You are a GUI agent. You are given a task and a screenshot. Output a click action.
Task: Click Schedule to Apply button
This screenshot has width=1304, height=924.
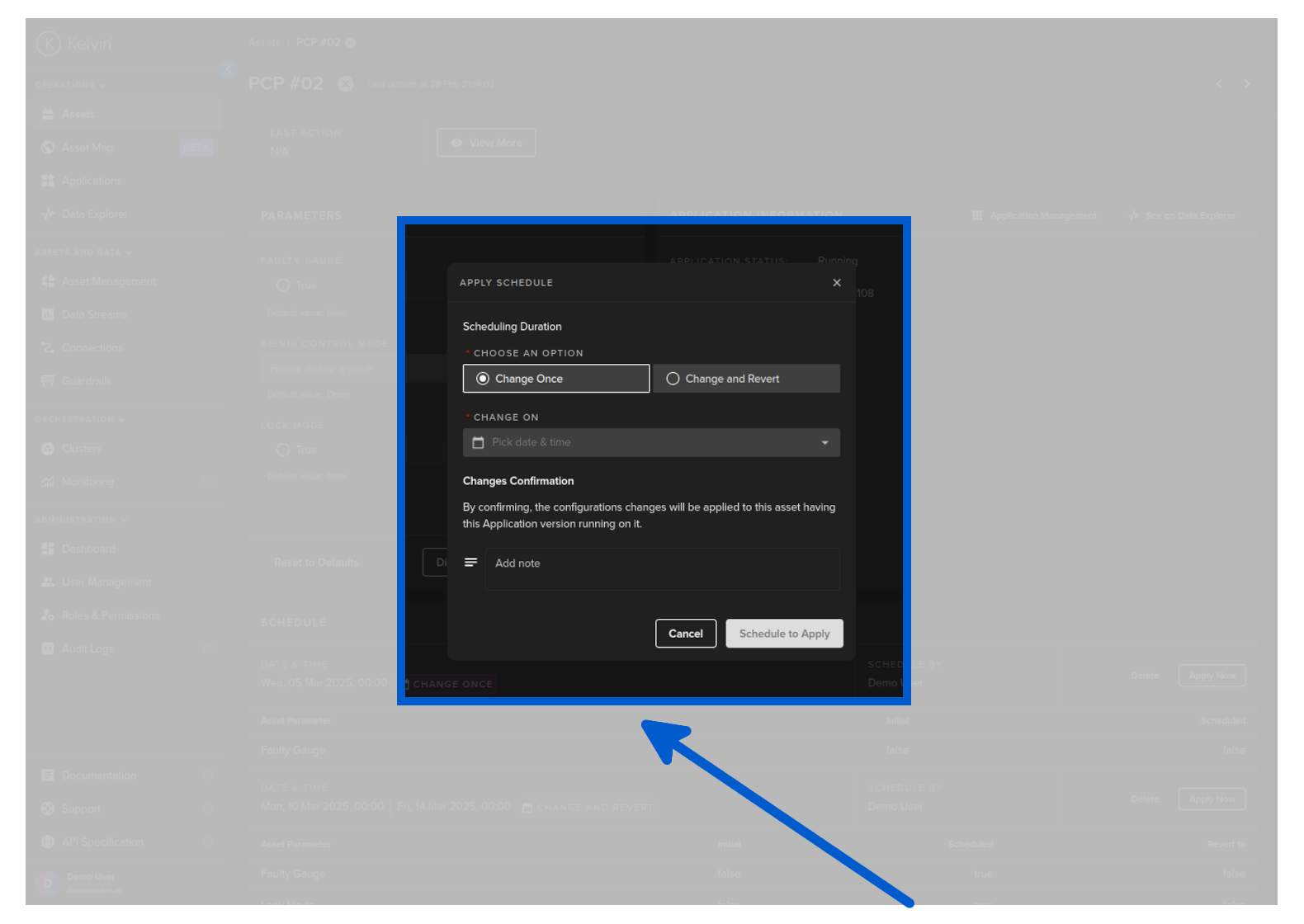tap(784, 634)
